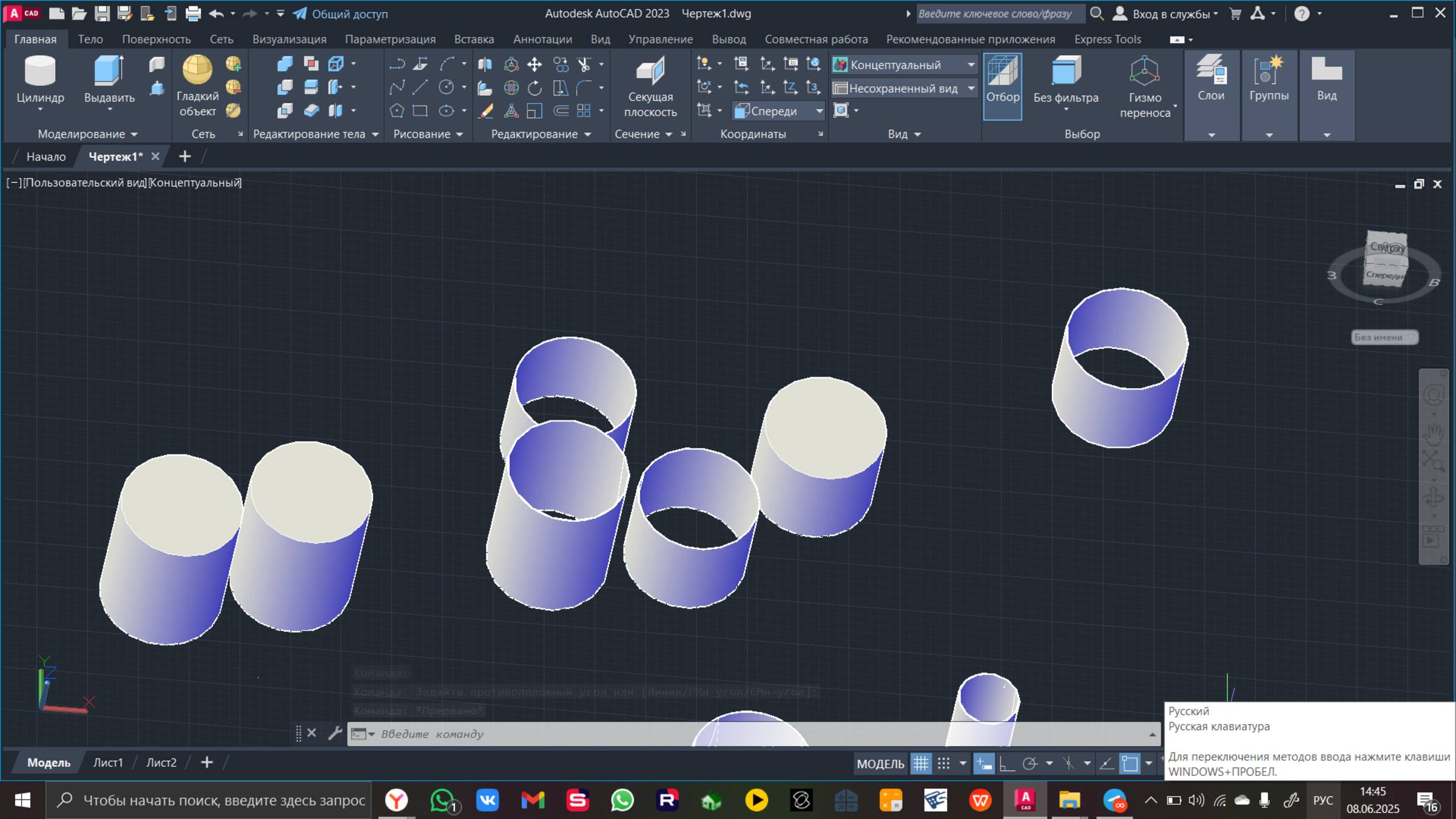Toggle the grid display in status bar
The width and height of the screenshot is (1456, 819).
coord(921,764)
